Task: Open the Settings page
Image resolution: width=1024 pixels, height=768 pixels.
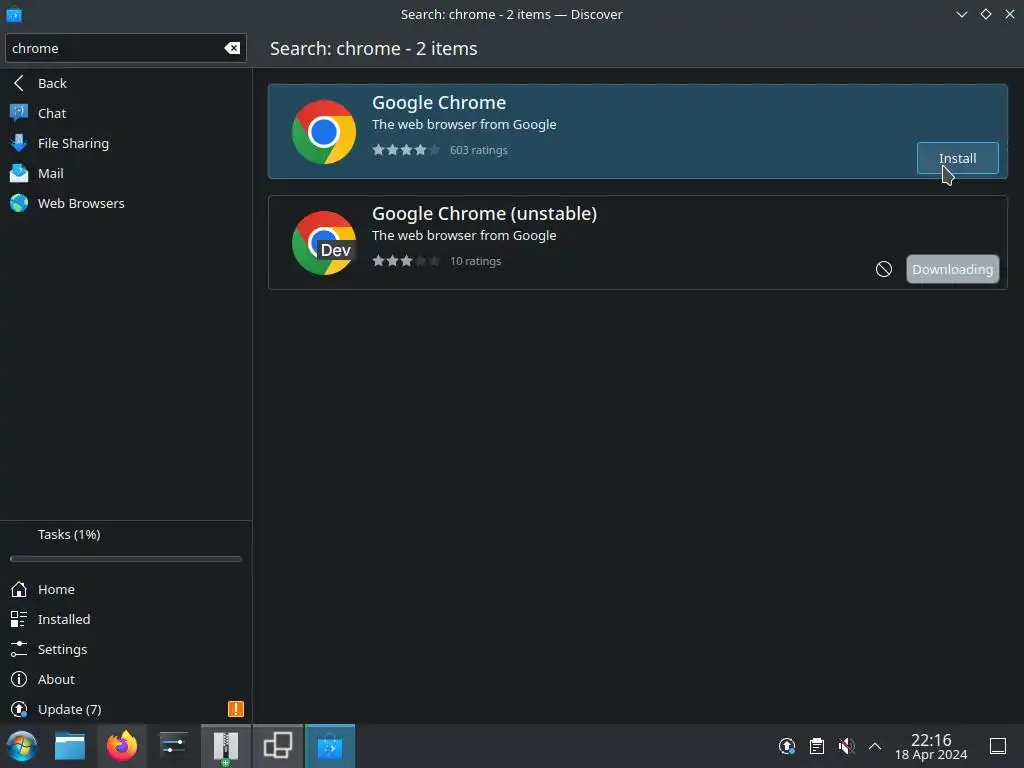Action: tap(126, 649)
